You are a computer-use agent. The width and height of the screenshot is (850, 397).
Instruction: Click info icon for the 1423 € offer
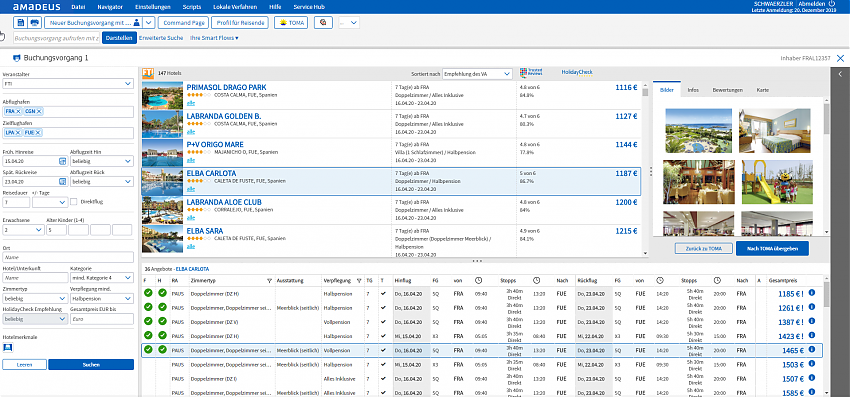coord(812,336)
